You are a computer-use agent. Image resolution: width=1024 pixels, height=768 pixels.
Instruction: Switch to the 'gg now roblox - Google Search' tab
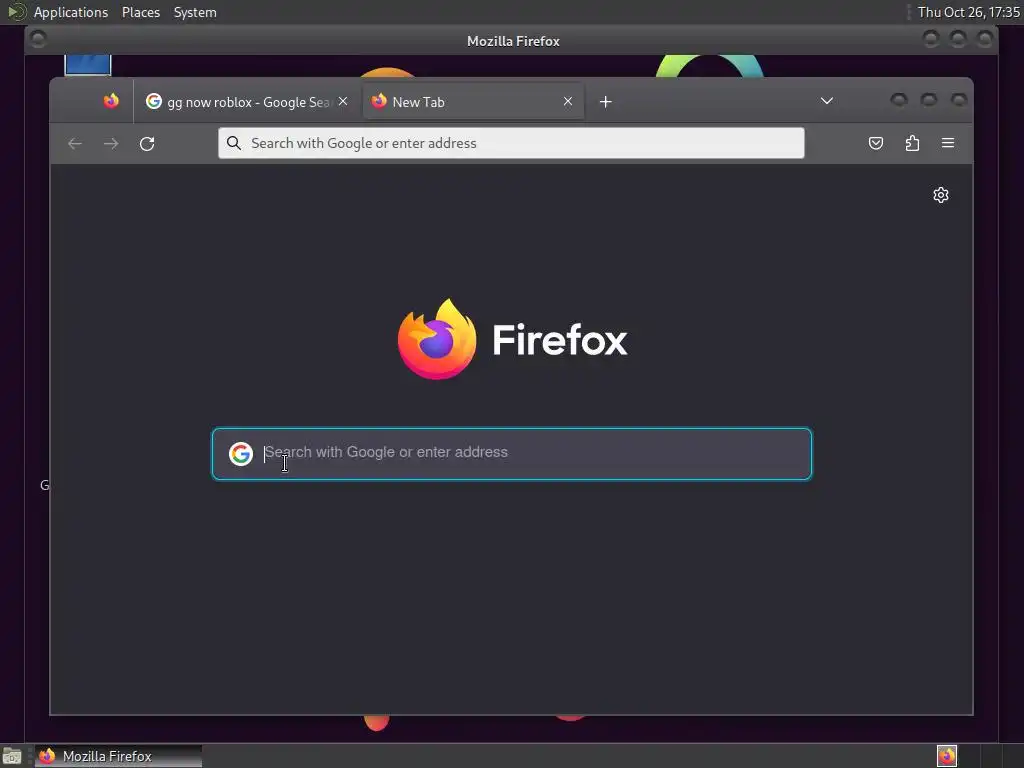point(247,102)
